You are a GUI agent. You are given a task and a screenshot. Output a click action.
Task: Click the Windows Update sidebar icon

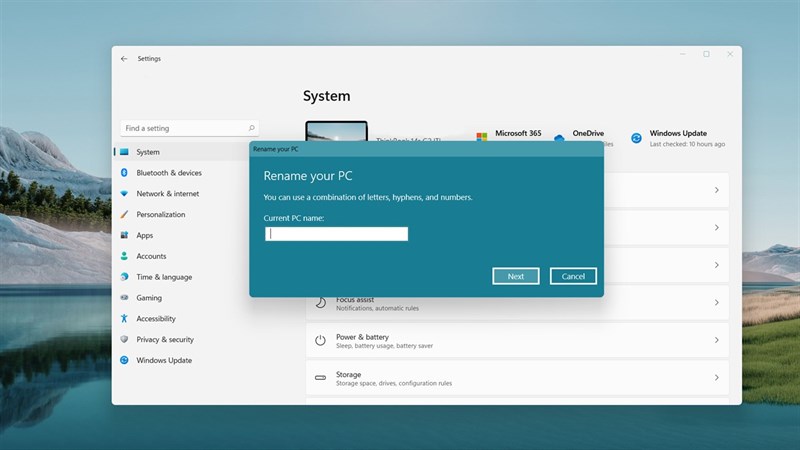124,360
